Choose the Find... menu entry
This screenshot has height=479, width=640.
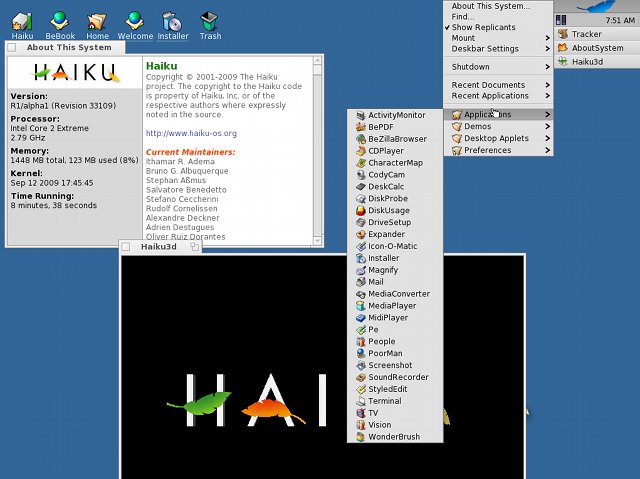click(x=498, y=17)
